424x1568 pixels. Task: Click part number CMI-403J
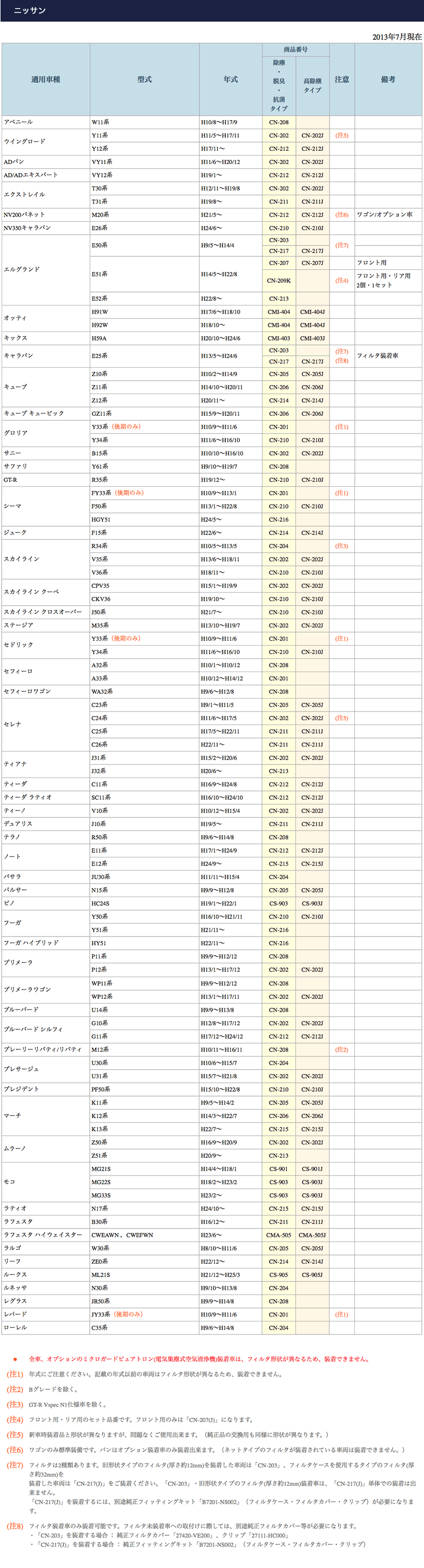pyautogui.click(x=313, y=338)
